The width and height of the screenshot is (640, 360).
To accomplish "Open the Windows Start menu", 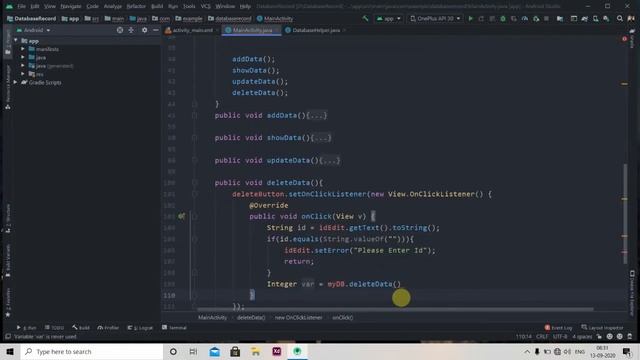I will [10, 351].
